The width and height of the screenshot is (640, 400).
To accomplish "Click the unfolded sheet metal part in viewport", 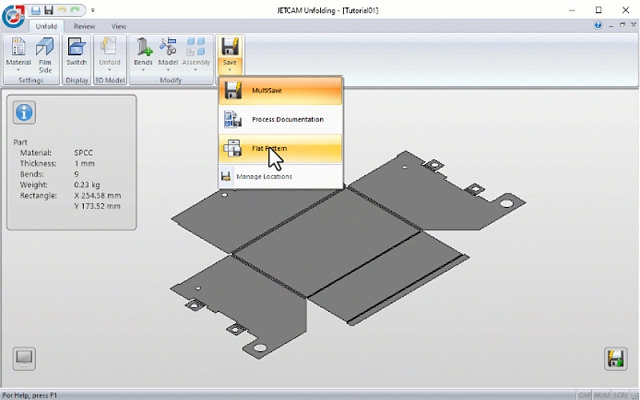I will 327,245.
